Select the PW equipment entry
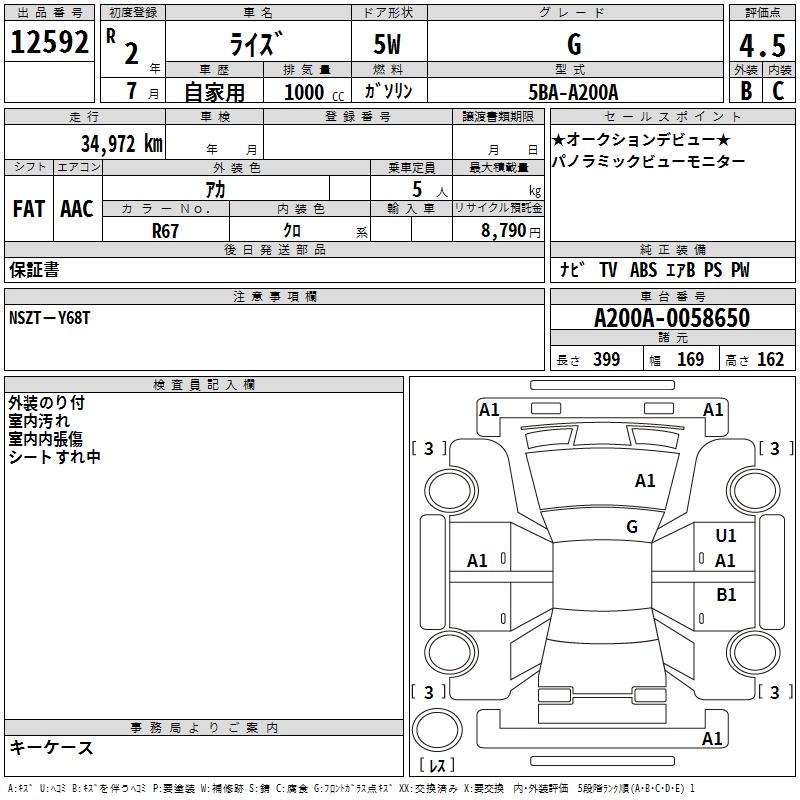800x800 pixels. [740, 269]
